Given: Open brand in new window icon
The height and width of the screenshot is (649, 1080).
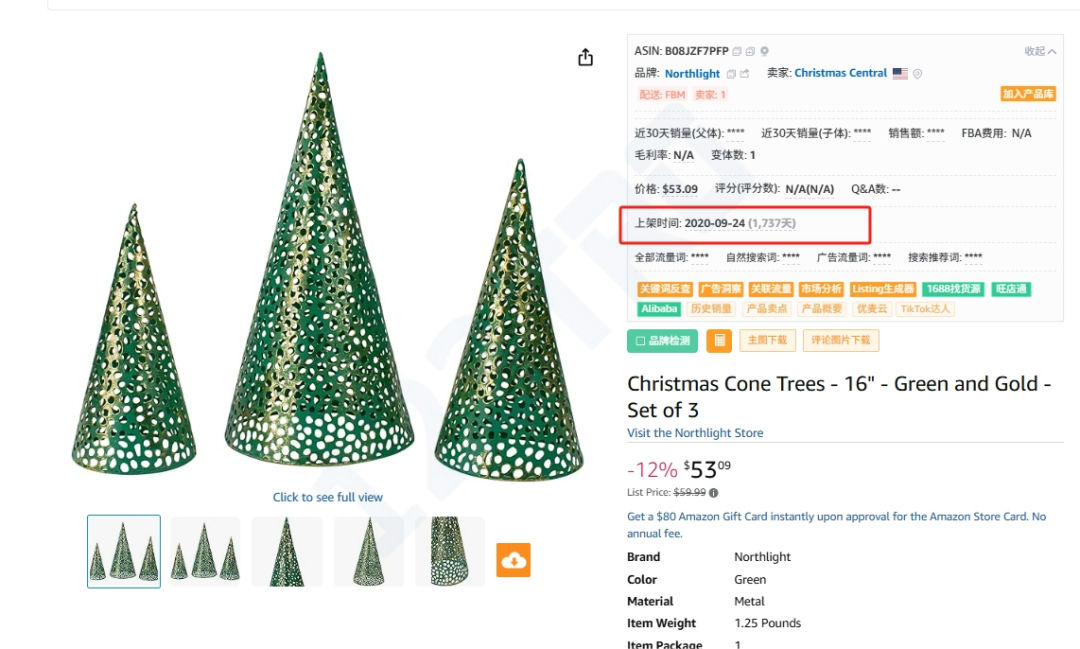Looking at the screenshot, I should click(744, 74).
